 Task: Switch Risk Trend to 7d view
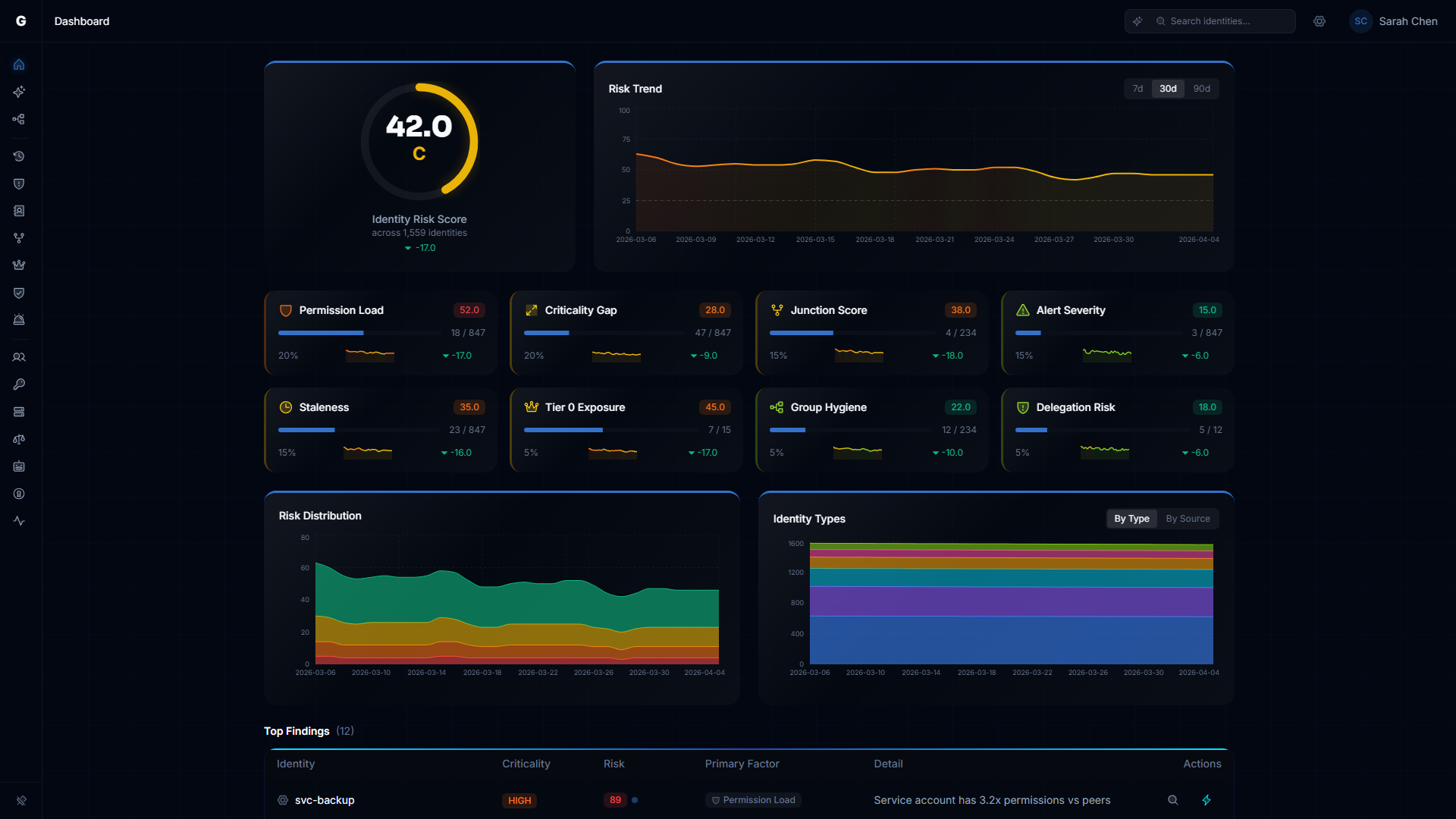(x=1137, y=89)
